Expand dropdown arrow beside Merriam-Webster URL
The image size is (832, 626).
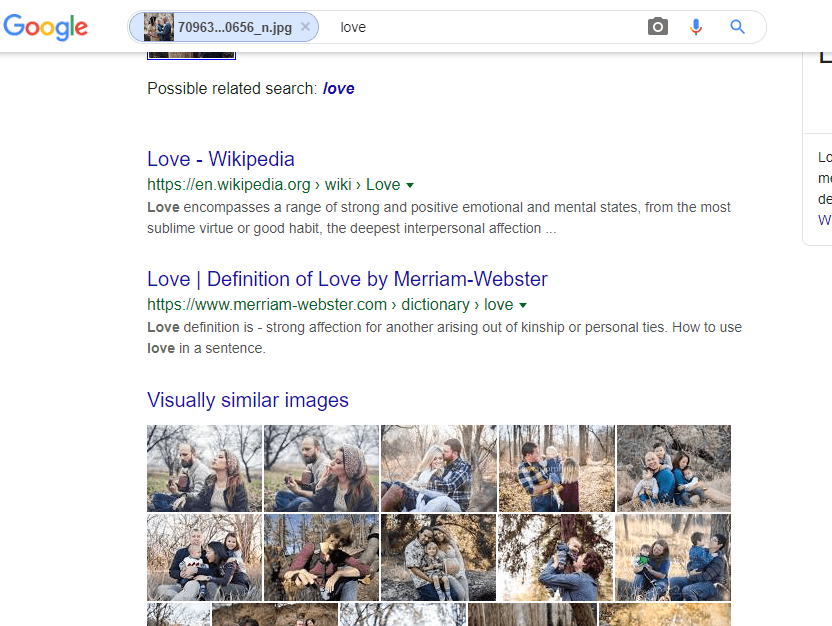click(523, 305)
